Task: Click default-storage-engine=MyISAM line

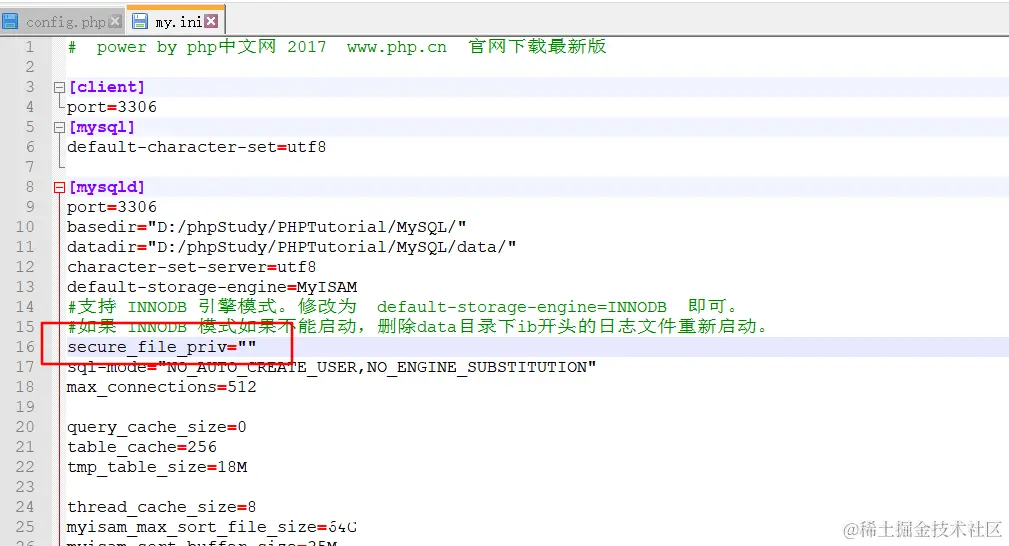Action: pos(212,287)
